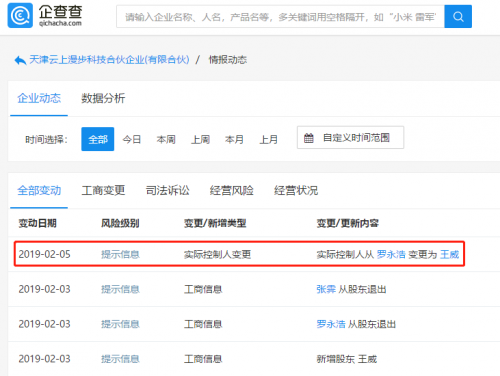Click the 2019-02-05 date cell
Screen dimensions: 500x376
pos(45,255)
